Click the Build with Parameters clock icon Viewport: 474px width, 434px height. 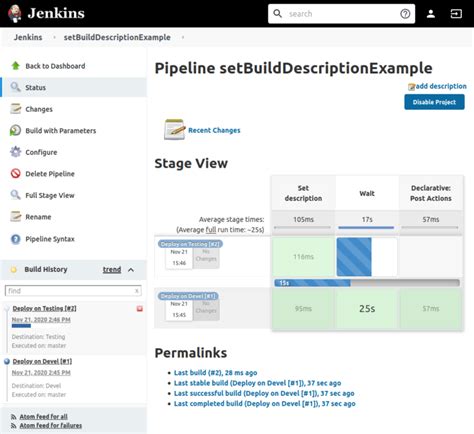15,130
